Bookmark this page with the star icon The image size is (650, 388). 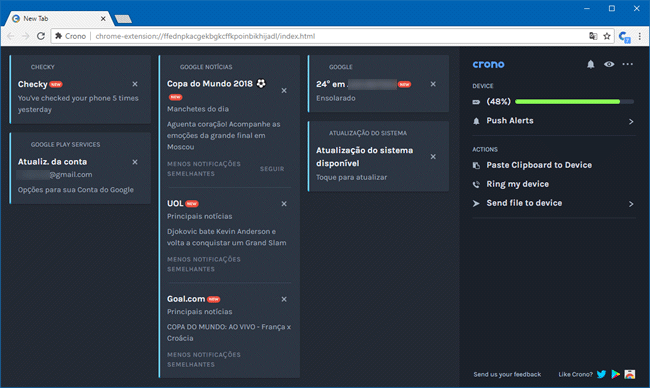(607, 36)
